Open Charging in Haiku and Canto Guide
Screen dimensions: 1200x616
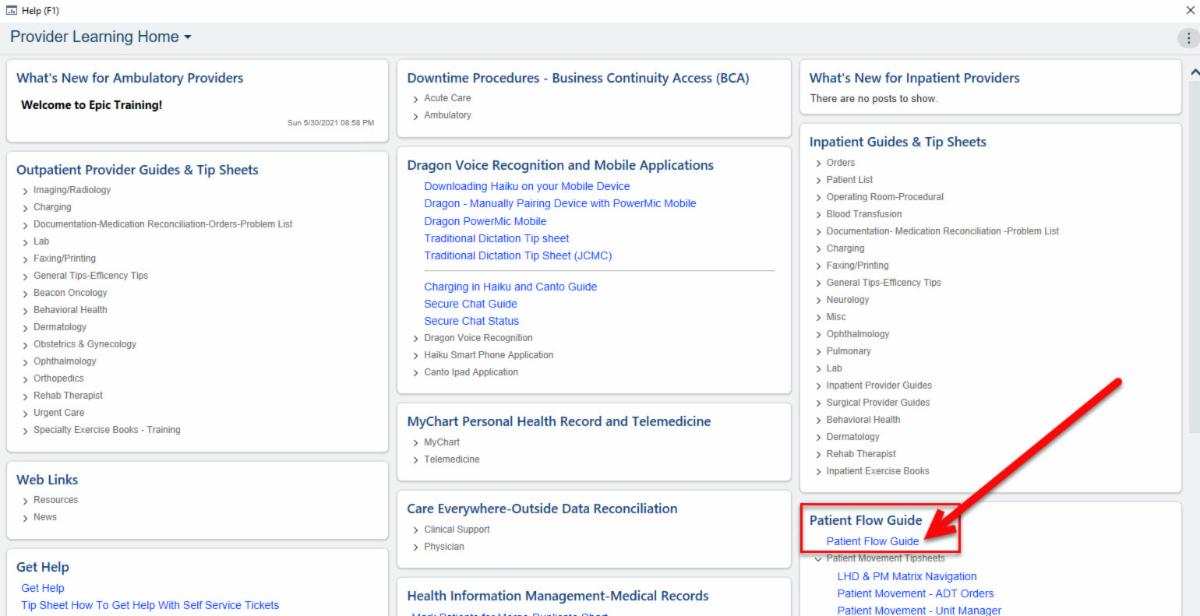tap(510, 287)
